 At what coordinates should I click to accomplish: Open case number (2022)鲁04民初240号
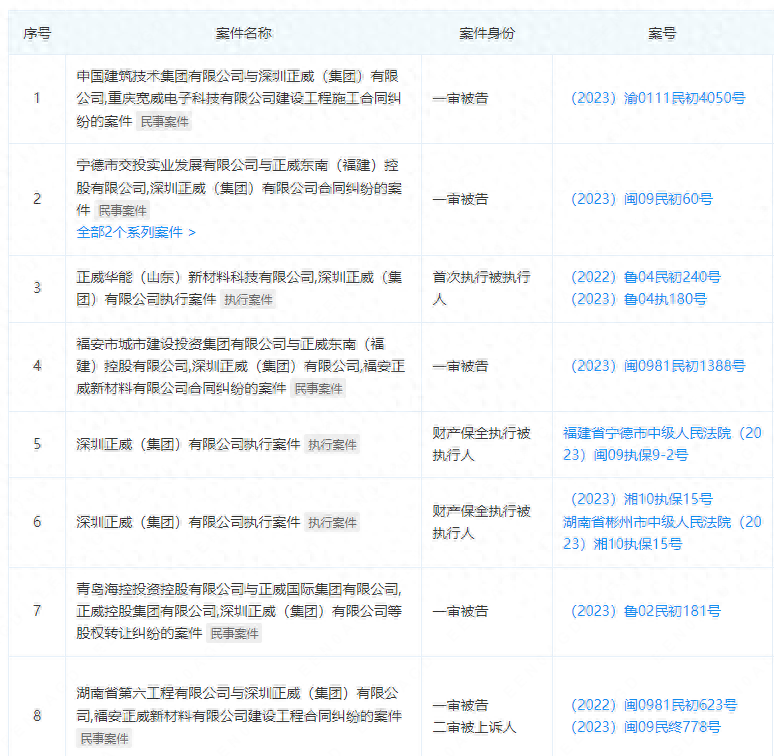(646, 277)
